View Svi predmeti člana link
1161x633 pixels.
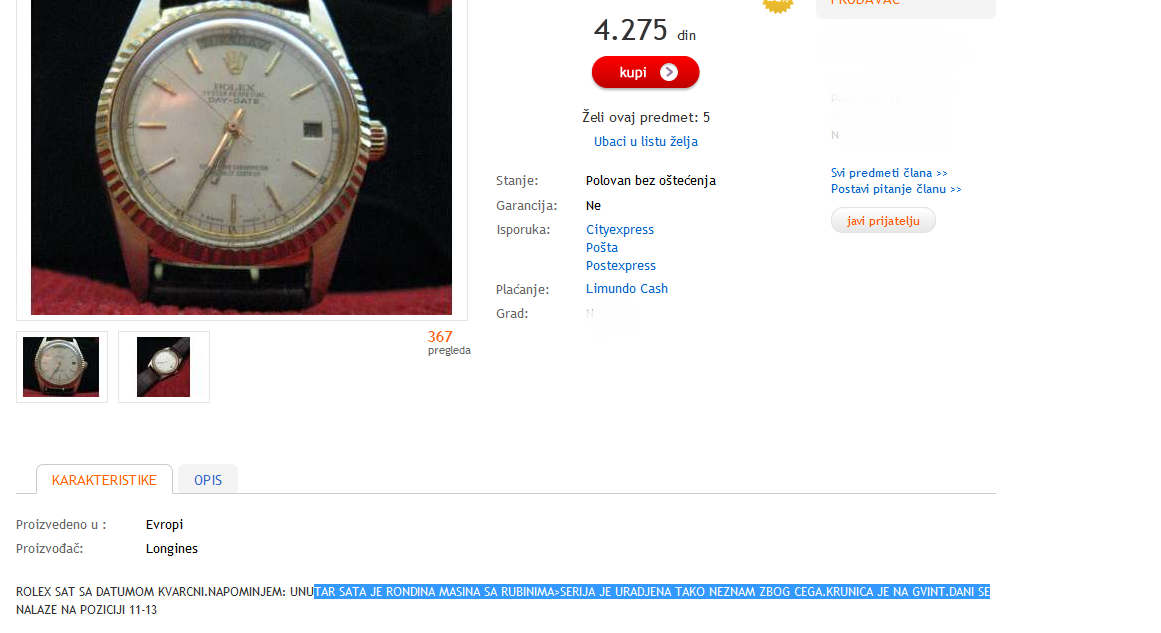[x=889, y=173]
